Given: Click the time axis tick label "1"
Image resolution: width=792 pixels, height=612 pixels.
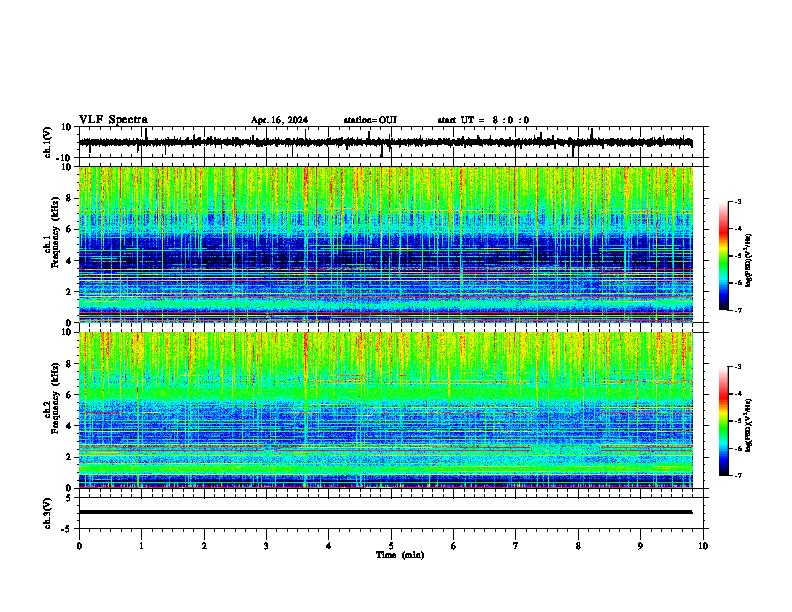Looking at the screenshot, I should (x=141, y=546).
